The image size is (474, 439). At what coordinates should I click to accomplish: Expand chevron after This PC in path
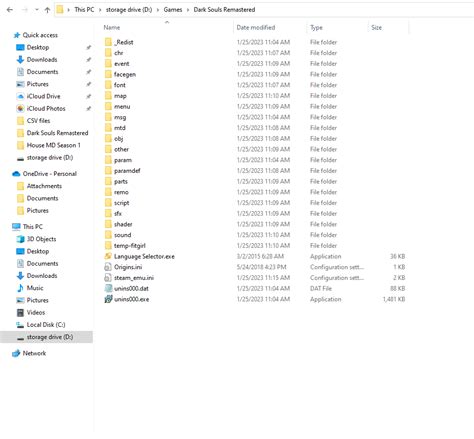tap(100, 10)
